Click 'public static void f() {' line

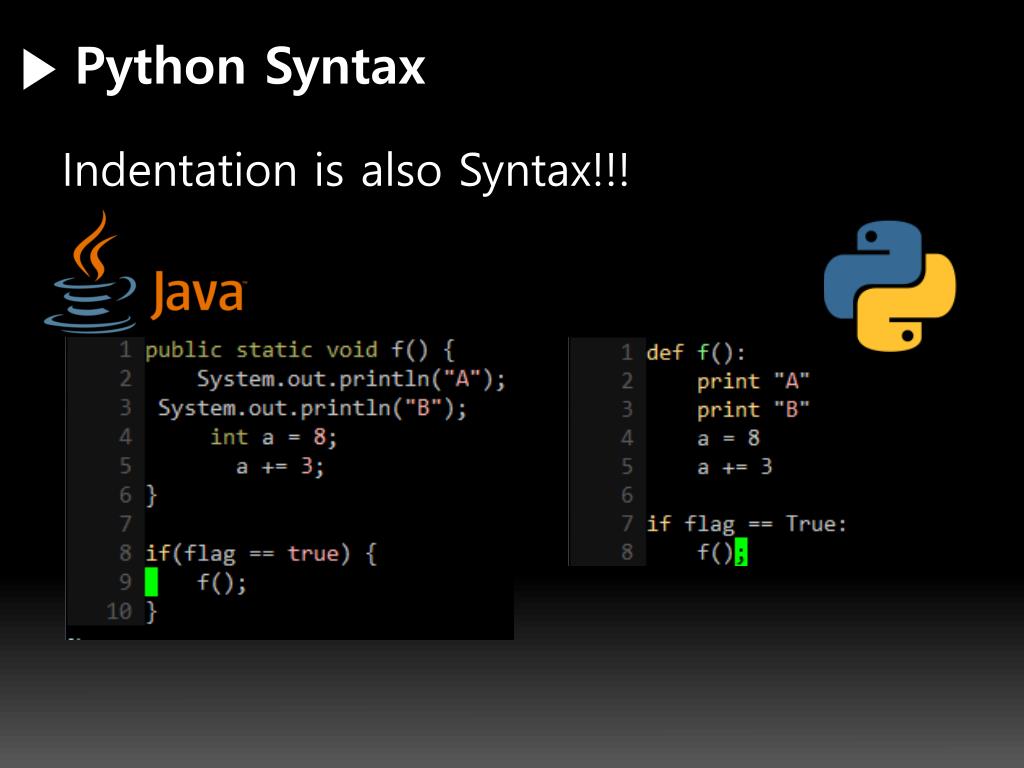299,350
